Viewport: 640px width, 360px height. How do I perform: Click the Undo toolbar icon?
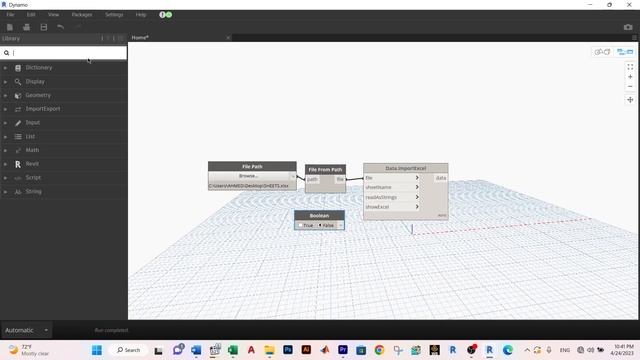[x=60, y=27]
